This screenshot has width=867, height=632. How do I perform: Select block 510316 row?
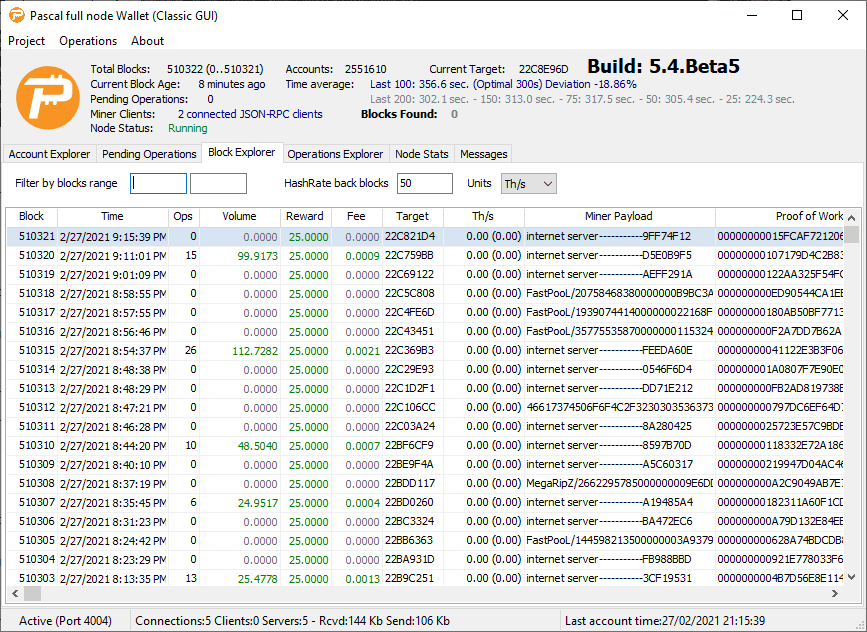point(426,332)
